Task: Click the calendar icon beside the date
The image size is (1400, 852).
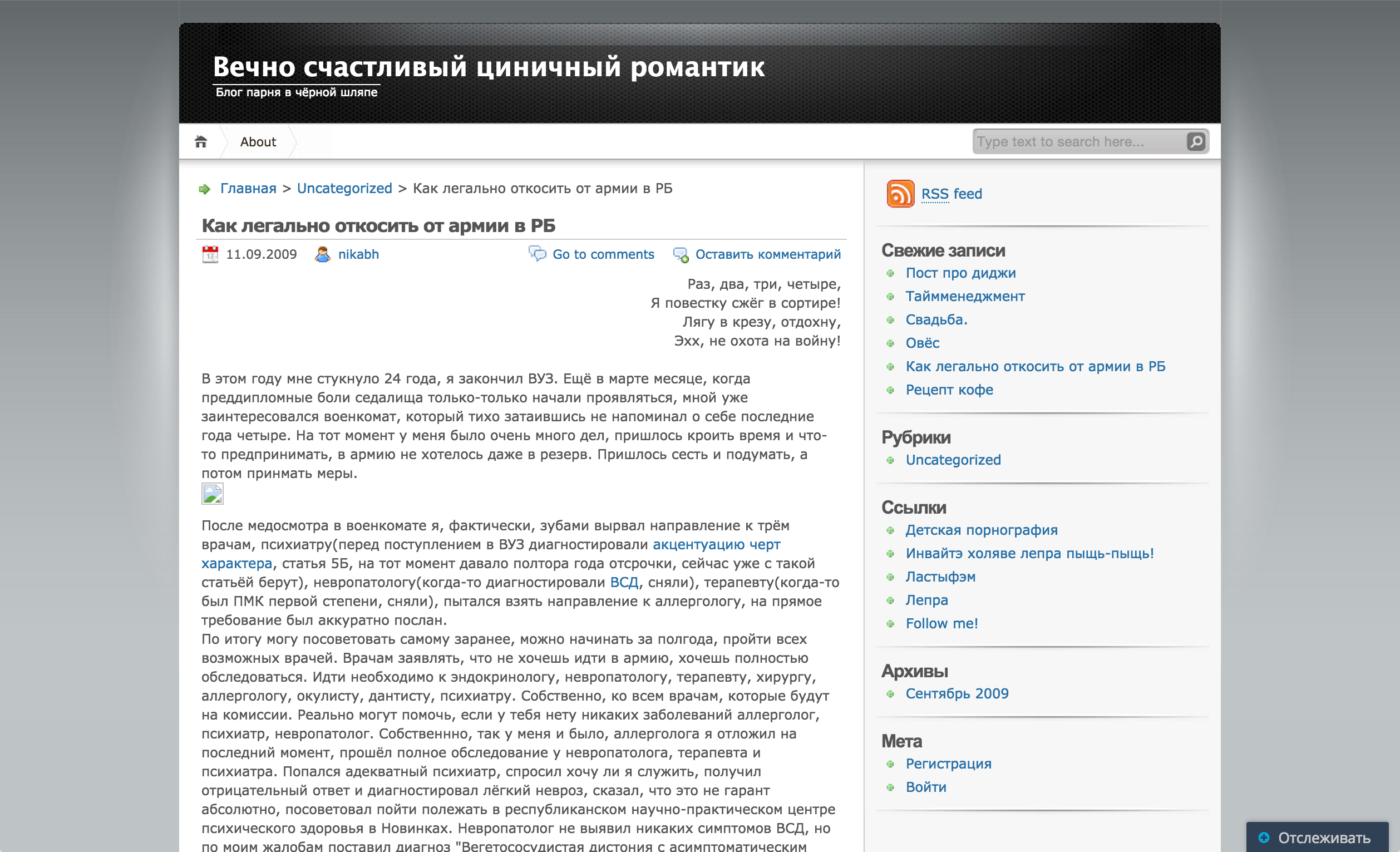Action: point(210,254)
